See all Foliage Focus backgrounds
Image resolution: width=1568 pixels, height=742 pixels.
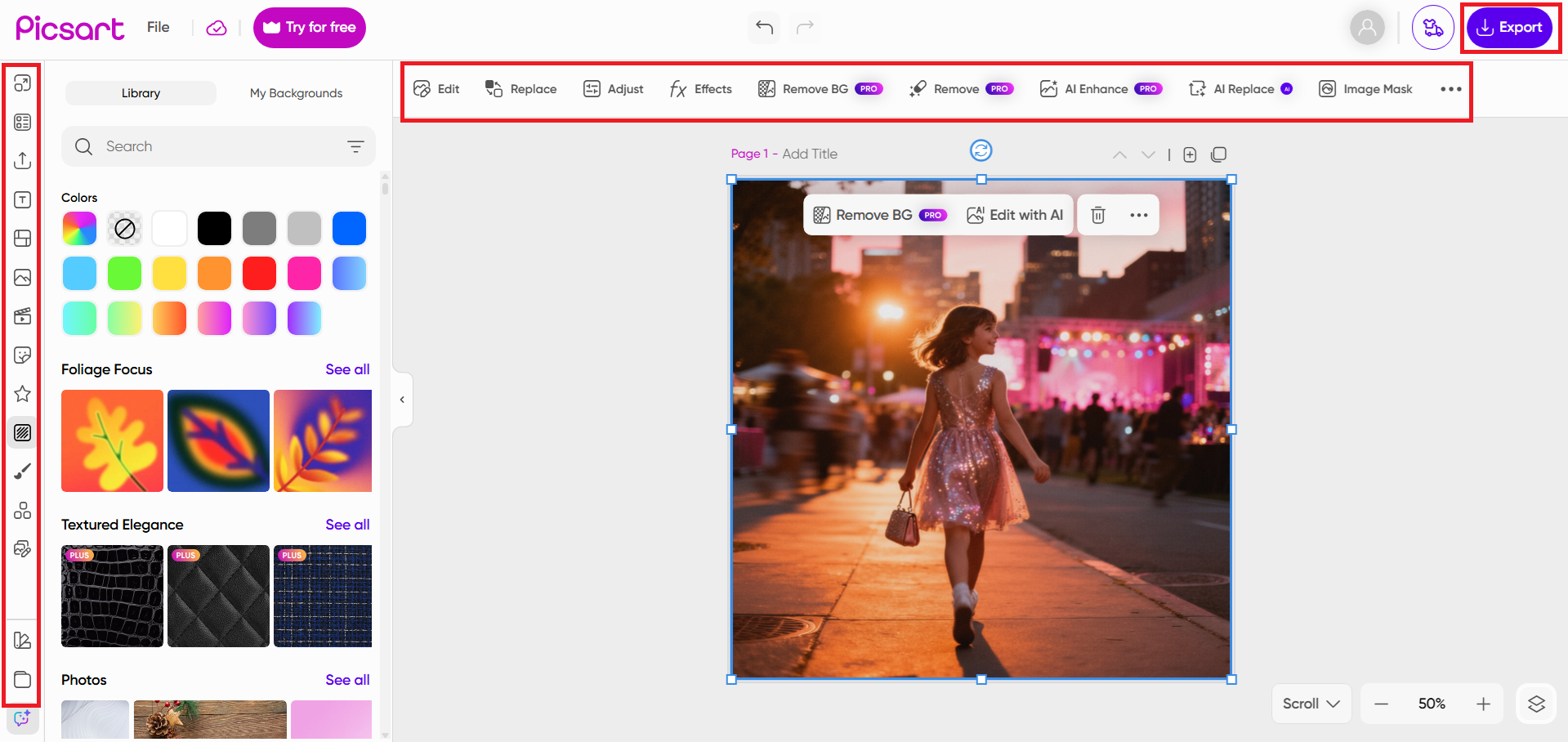pos(347,369)
